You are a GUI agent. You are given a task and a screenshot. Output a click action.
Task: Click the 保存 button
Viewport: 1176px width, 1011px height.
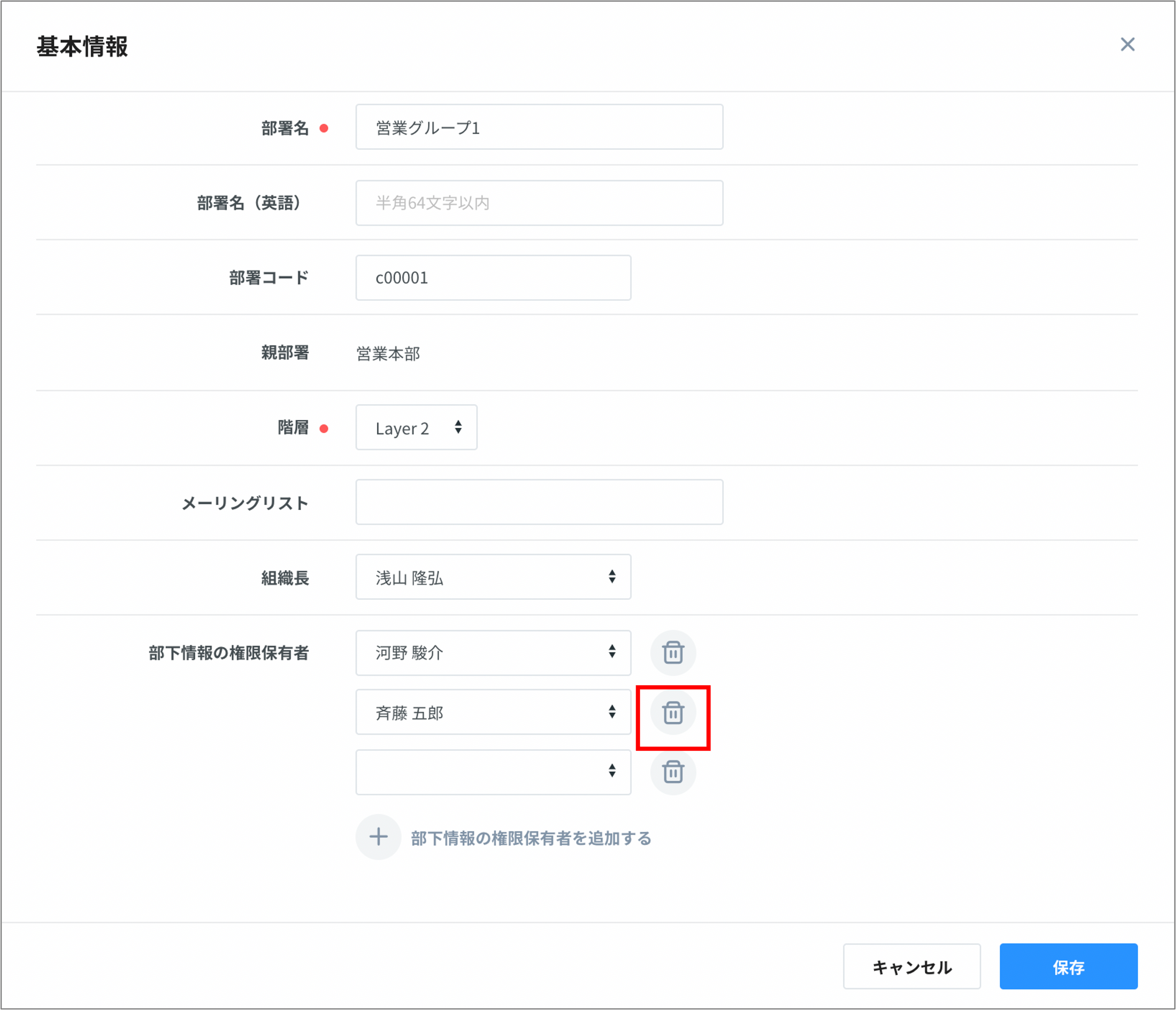point(1068,966)
